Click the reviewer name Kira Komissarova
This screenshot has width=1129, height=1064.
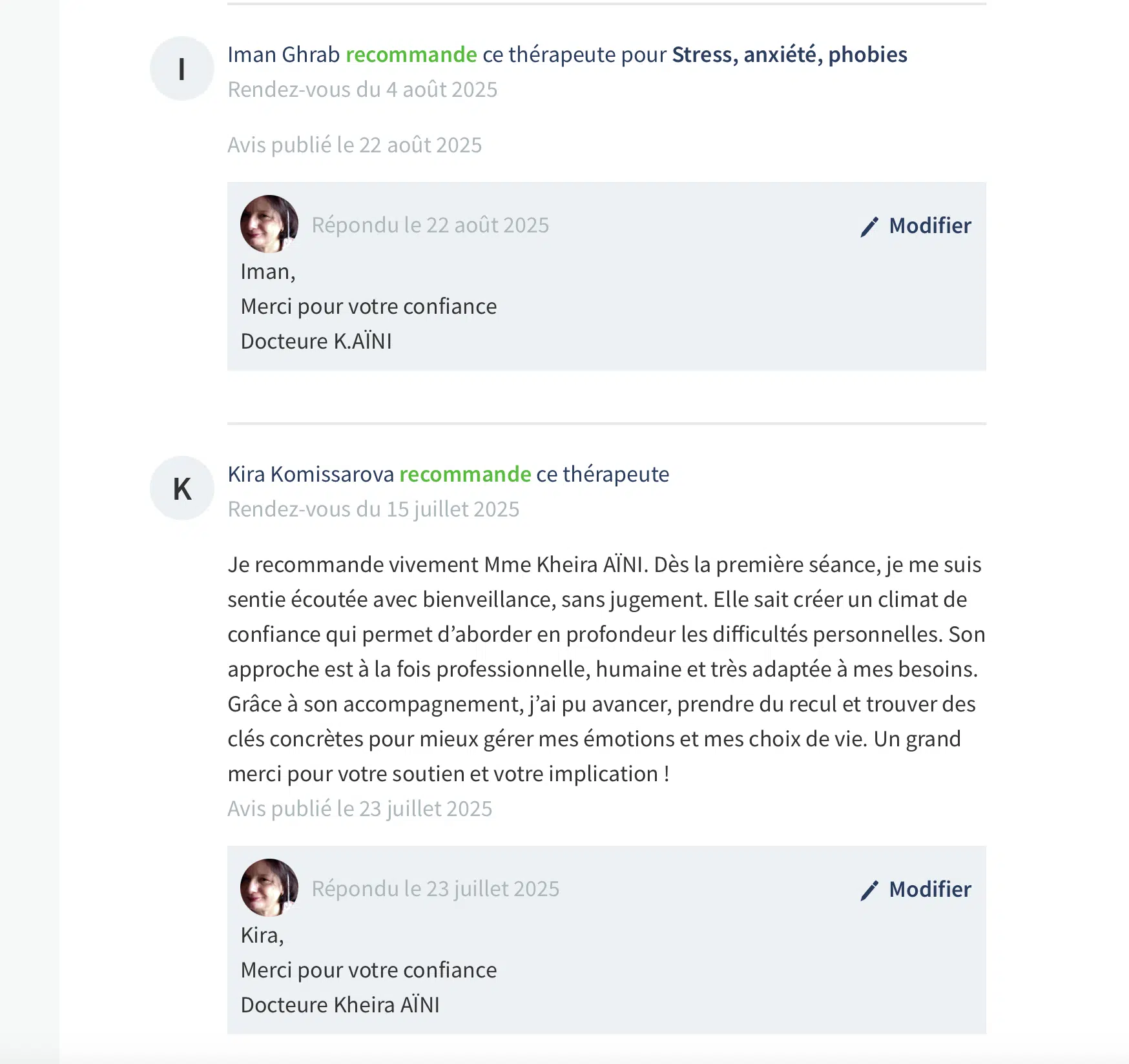coord(311,475)
